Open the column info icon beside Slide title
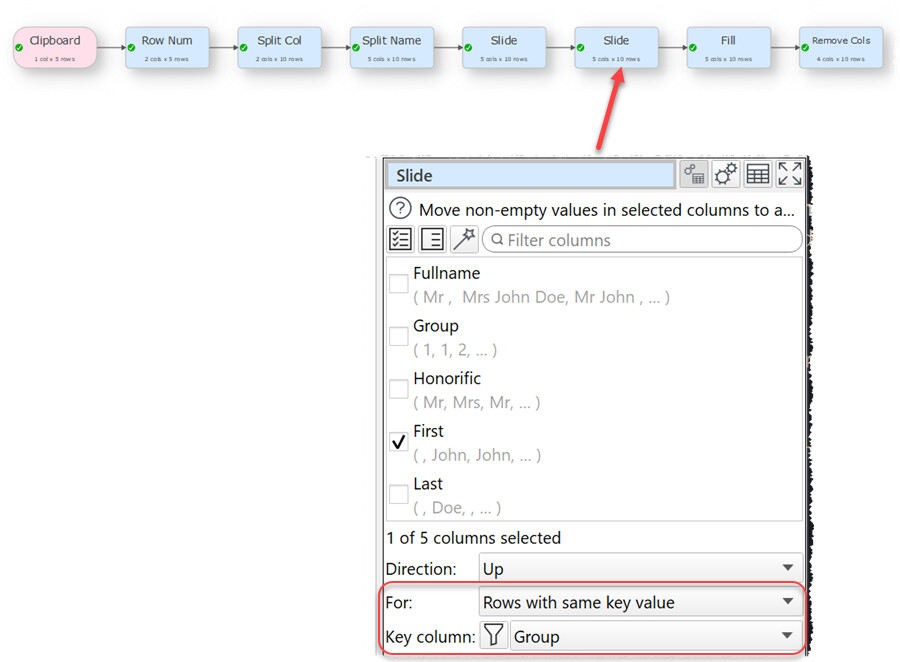 (x=694, y=174)
